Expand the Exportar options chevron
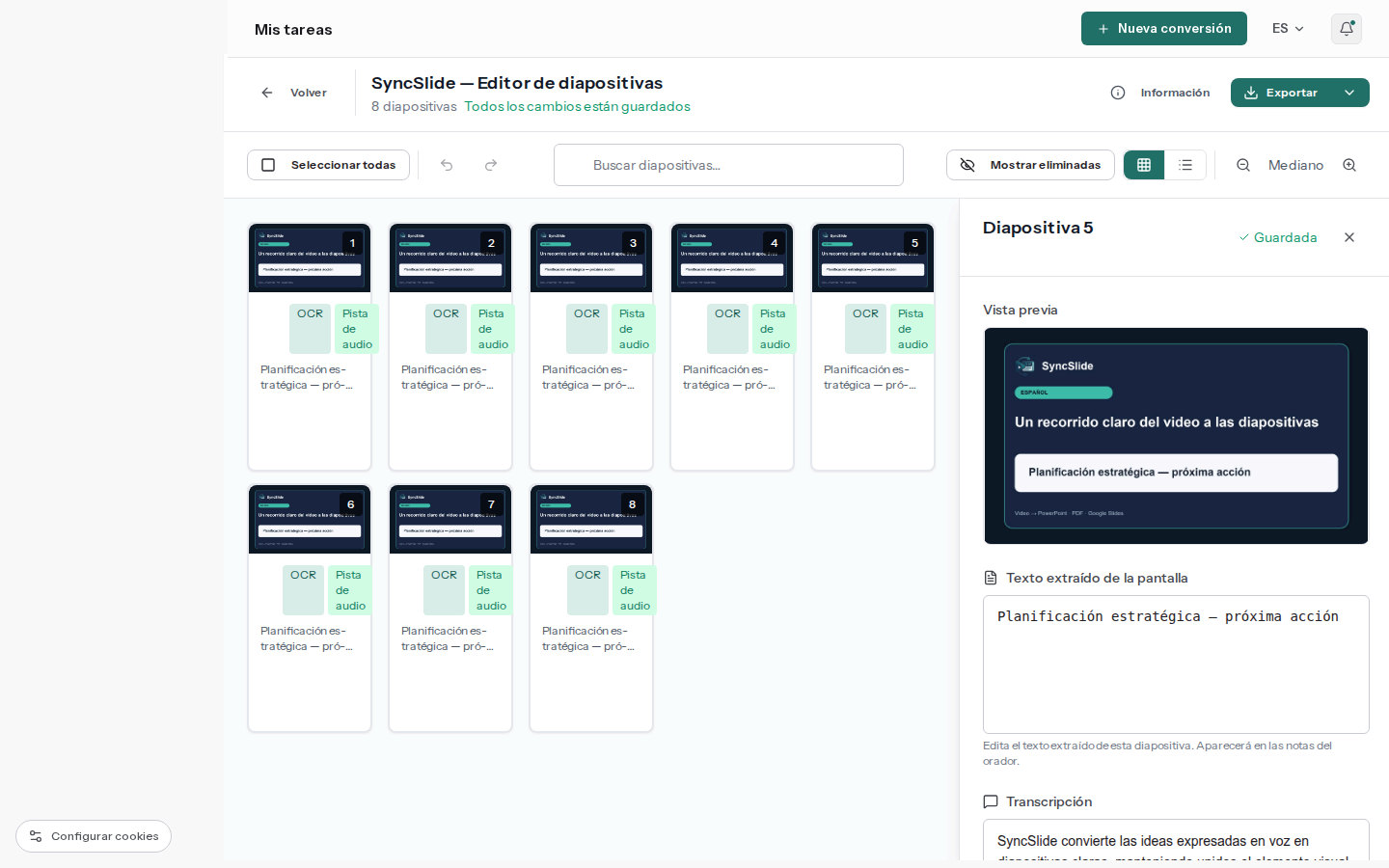The image size is (1389, 868). (x=1349, y=93)
